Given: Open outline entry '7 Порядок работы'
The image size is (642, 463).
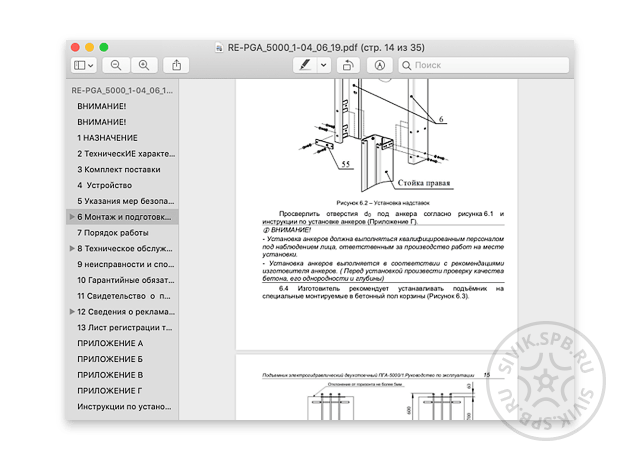Looking at the screenshot, I should pos(113,233).
